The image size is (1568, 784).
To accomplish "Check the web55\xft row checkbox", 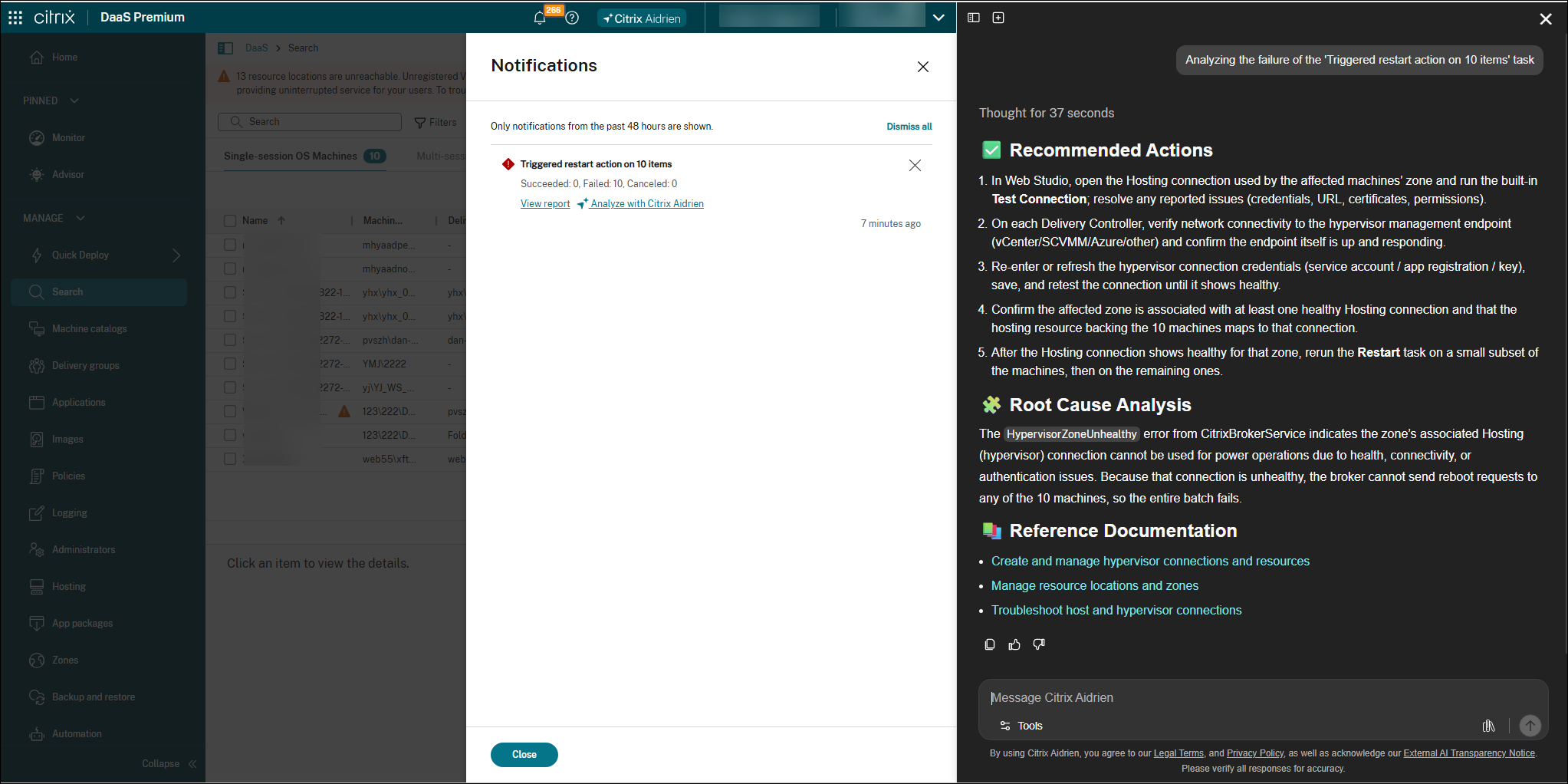I will [230, 459].
